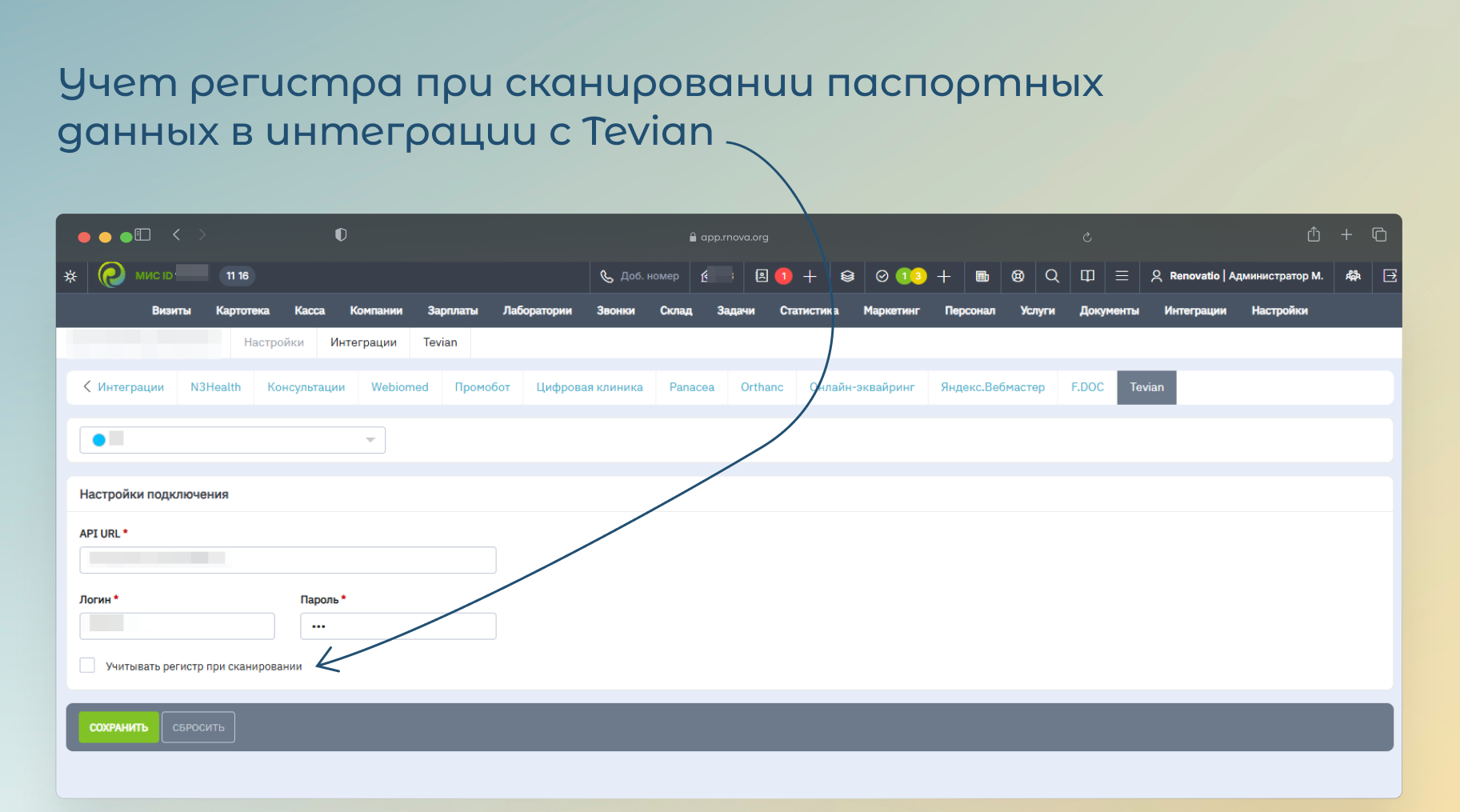Open the Картотека menu item
This screenshot has width=1460, height=812.
[242, 310]
